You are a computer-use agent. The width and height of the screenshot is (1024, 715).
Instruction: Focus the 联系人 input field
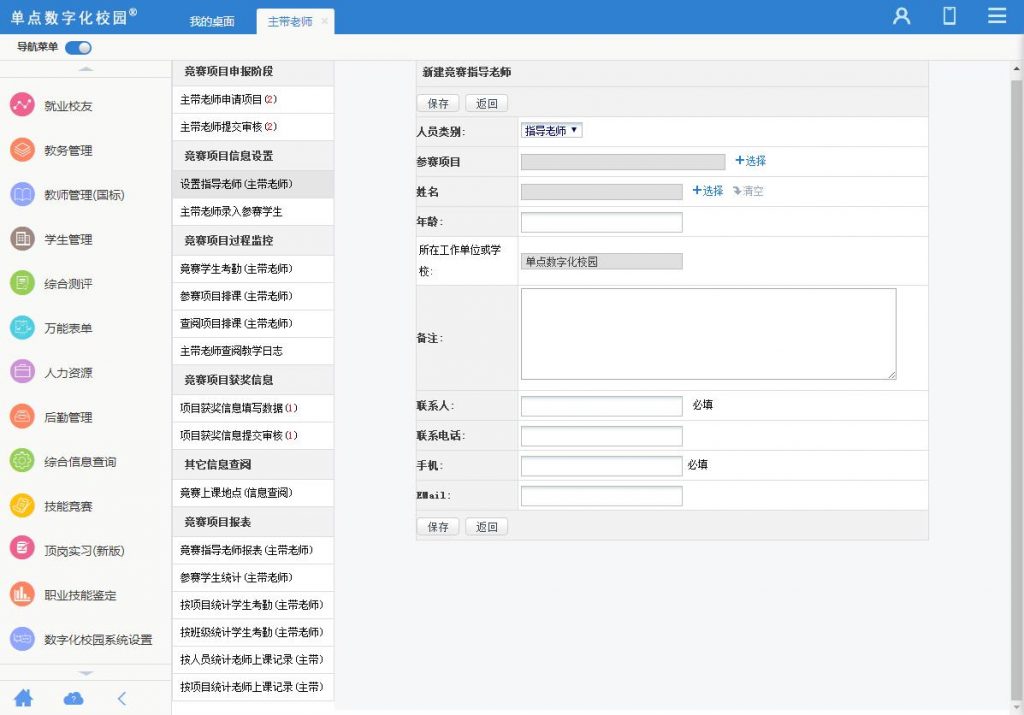coord(601,405)
